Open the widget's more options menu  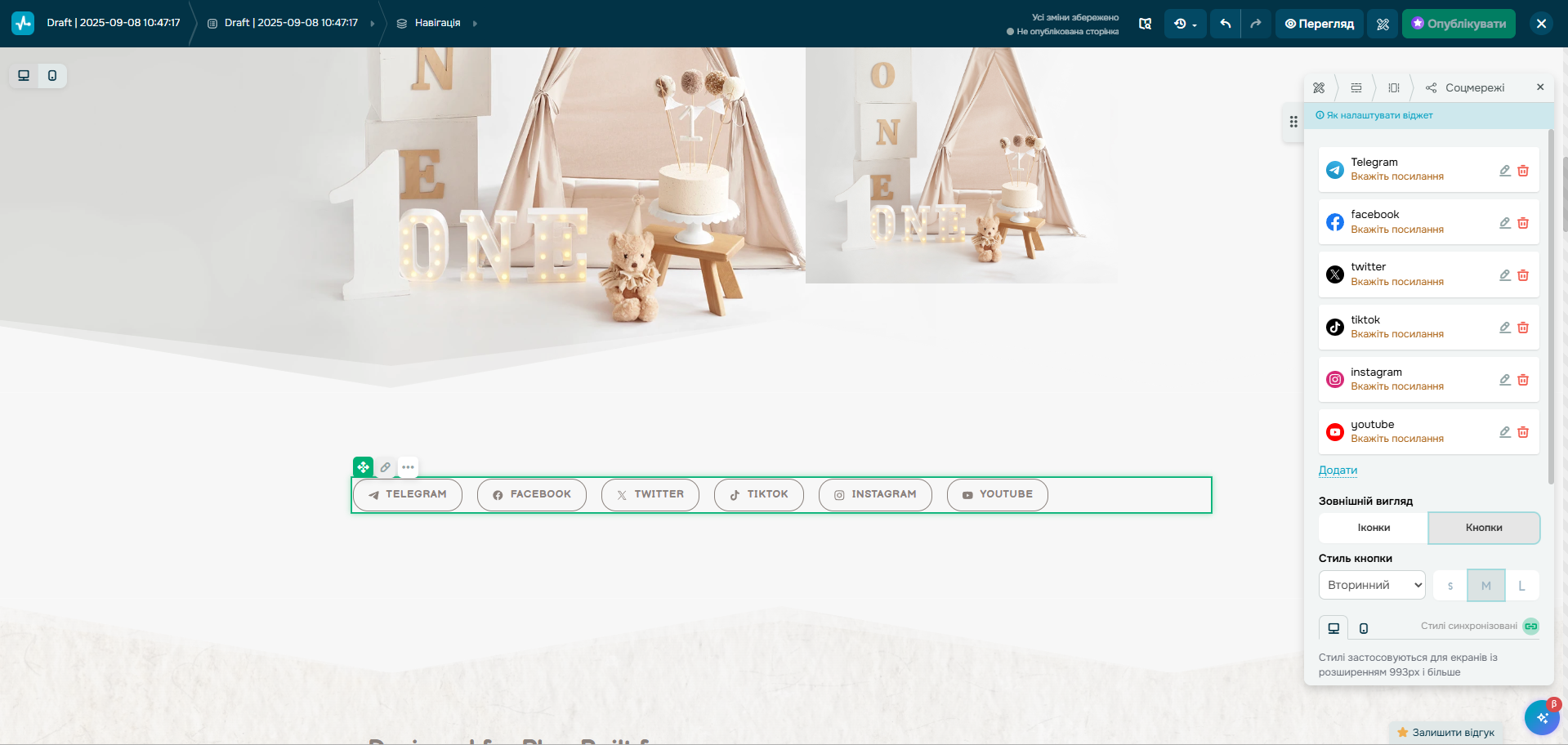pos(408,467)
